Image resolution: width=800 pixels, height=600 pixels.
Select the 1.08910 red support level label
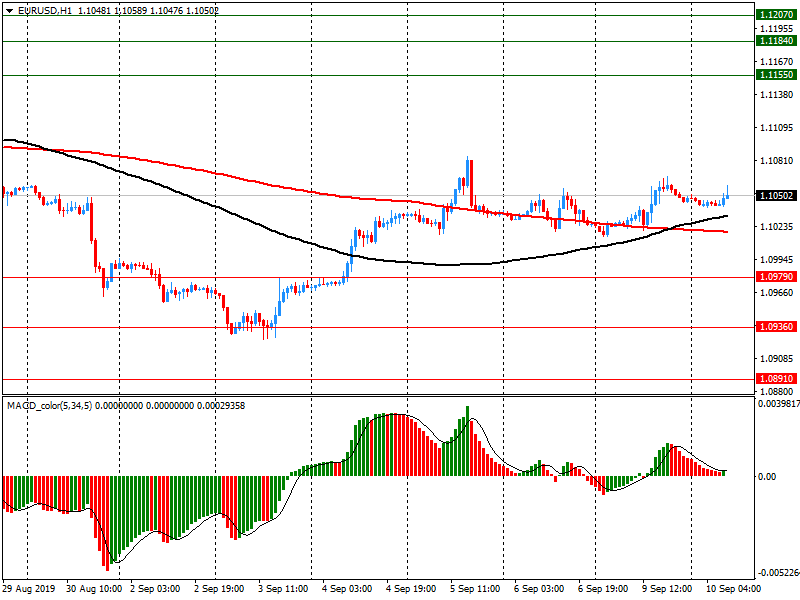(x=776, y=379)
